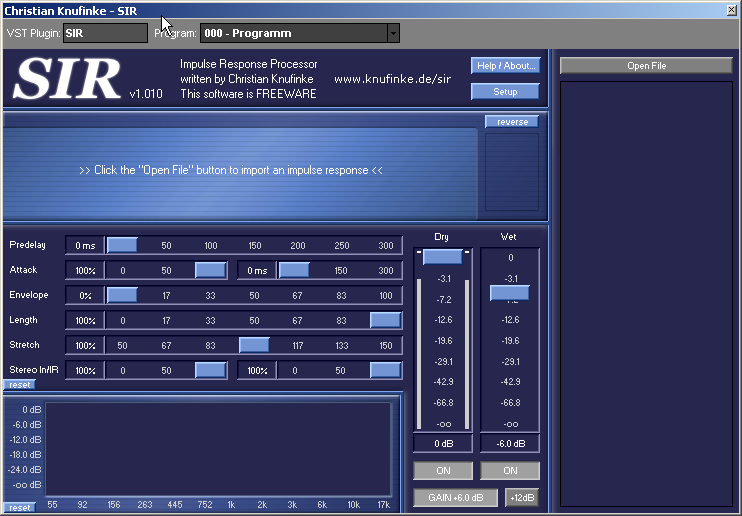
Task: Click the Envelope slider handle
Action: (122, 295)
